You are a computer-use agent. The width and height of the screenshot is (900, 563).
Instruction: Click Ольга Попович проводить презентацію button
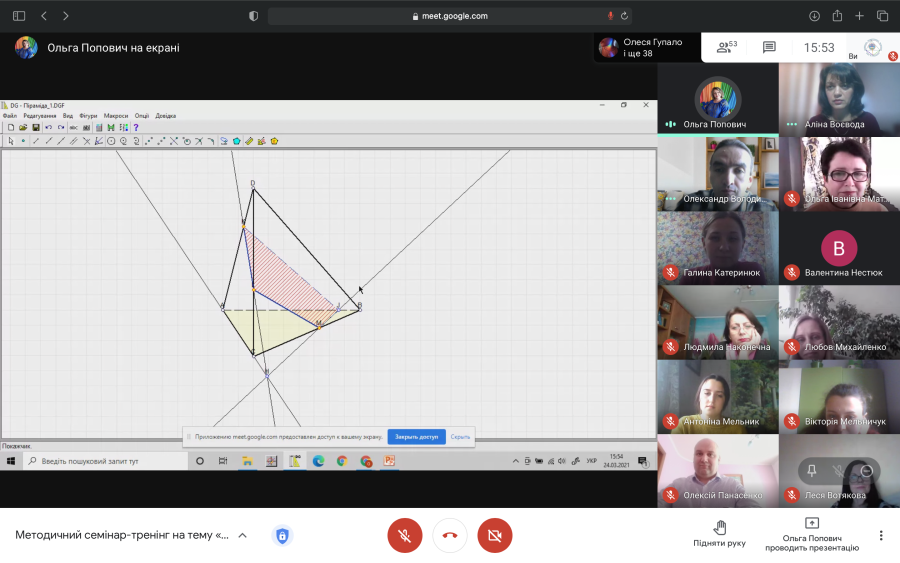coord(812,535)
